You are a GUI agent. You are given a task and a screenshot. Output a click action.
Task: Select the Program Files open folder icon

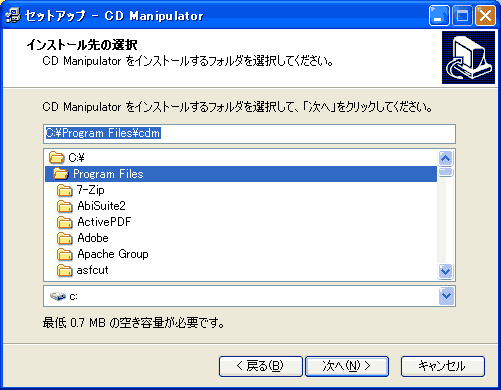(61, 173)
